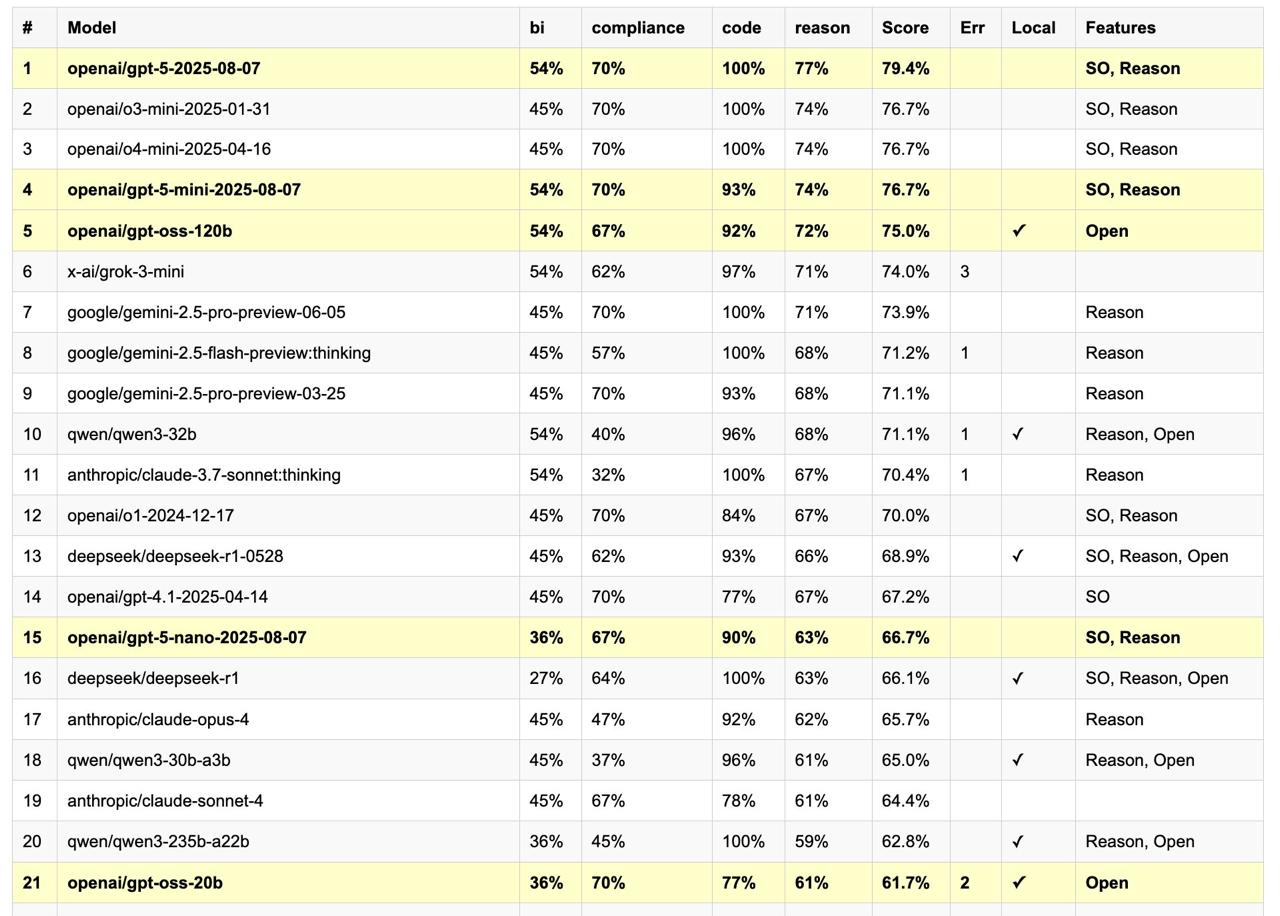Click the checkmark in the gpt-oss-120b row
Viewport: 1280px width, 916px height.
click(1018, 231)
